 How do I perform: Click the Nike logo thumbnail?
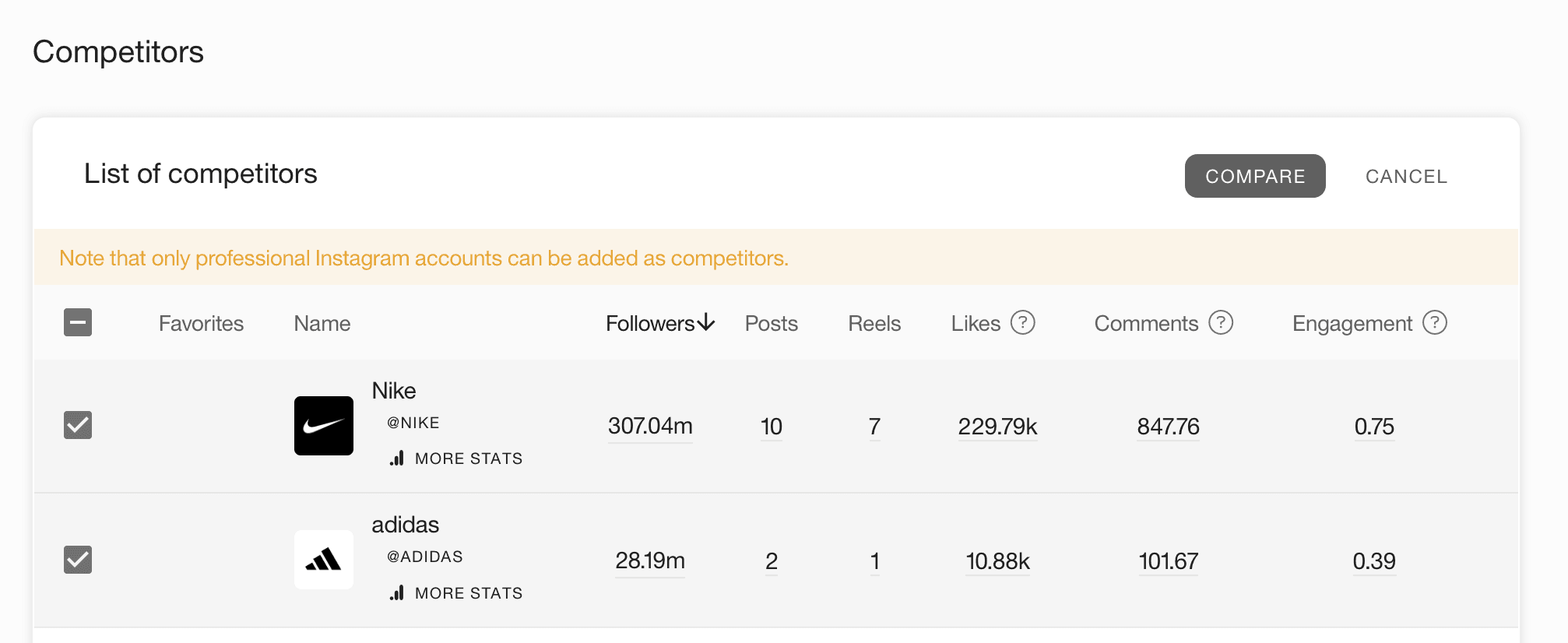324,426
